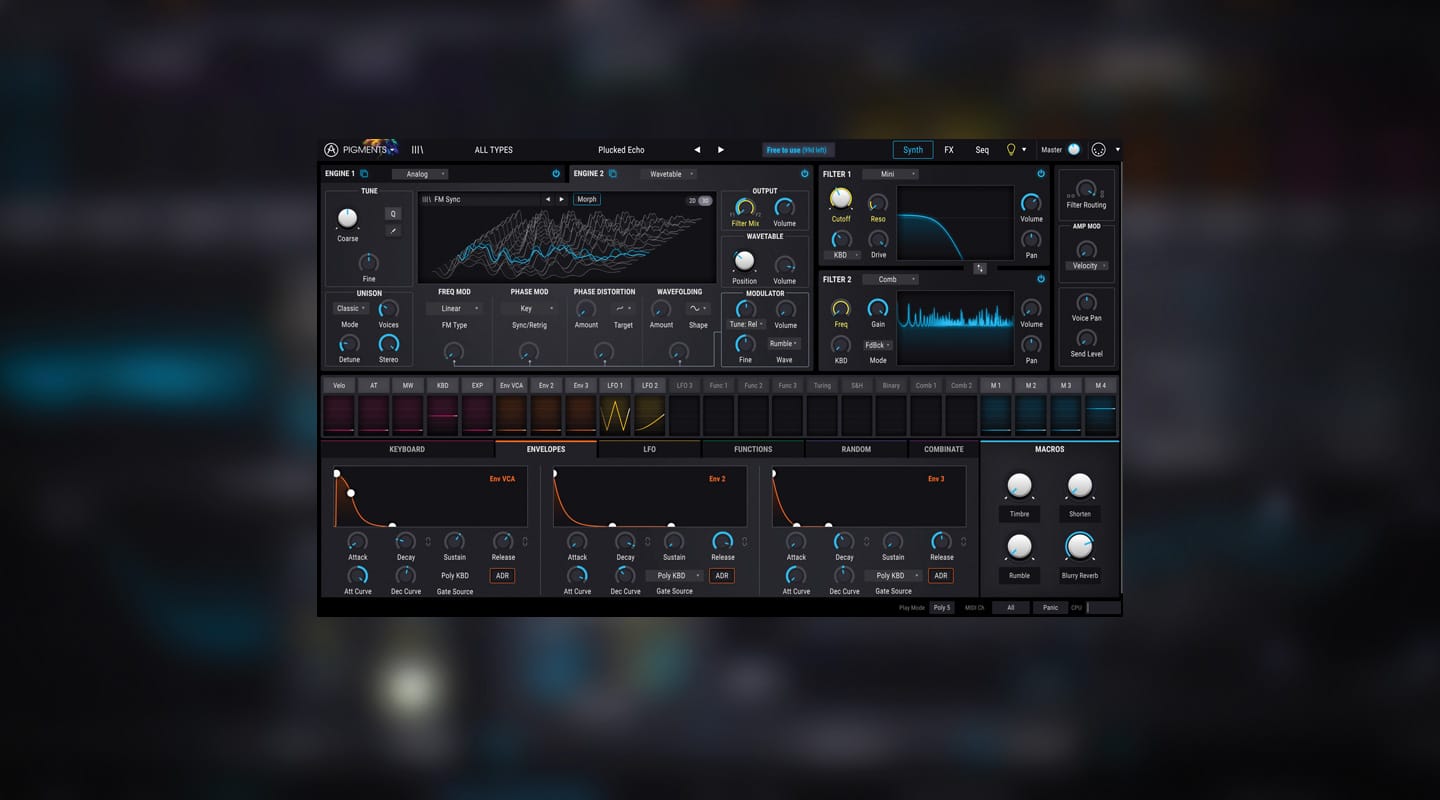Image resolution: width=1440 pixels, height=800 pixels.
Task: Open the MIDI connector settings icon
Action: point(1098,150)
